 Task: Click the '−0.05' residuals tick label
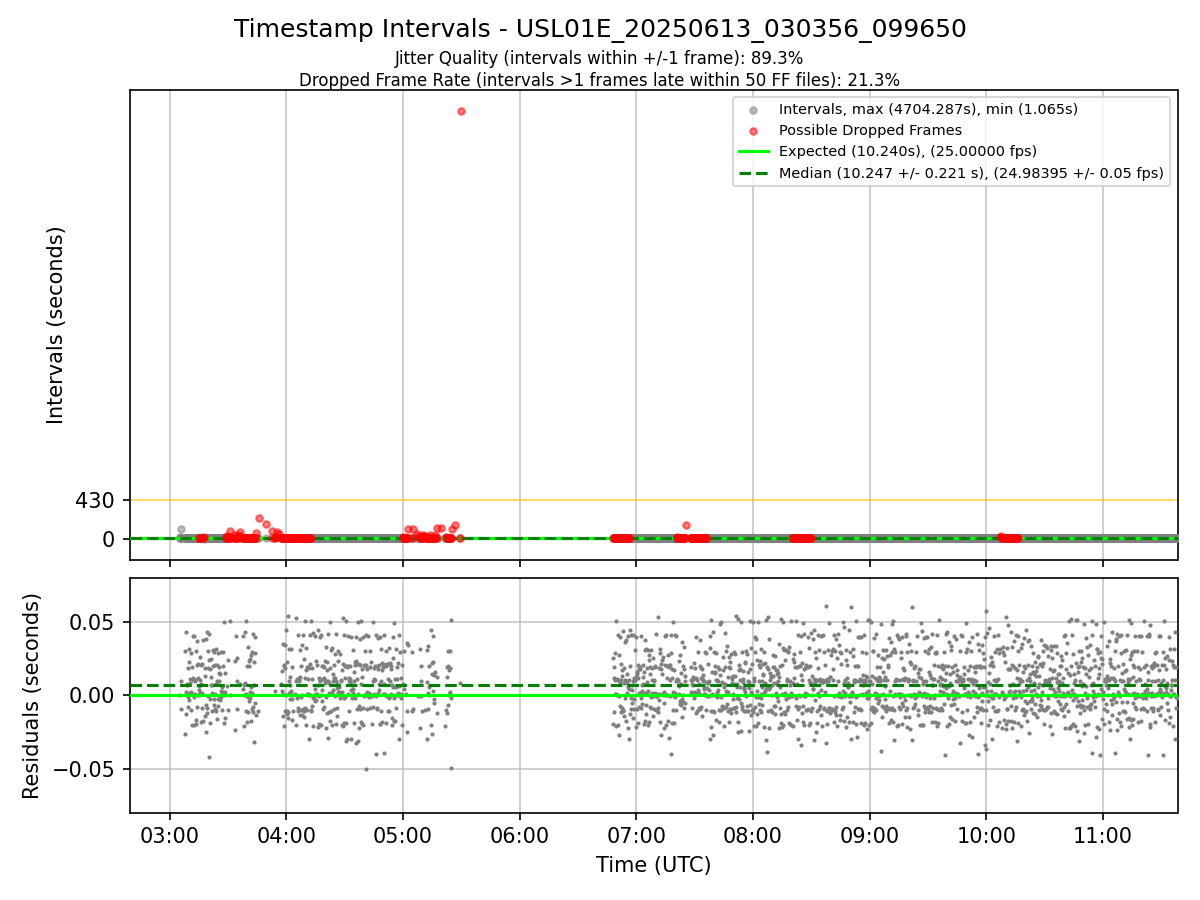(x=84, y=769)
